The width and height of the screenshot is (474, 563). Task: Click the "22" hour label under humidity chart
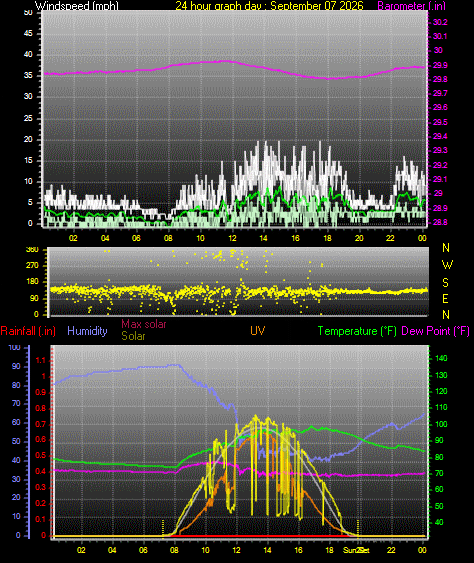(391, 550)
